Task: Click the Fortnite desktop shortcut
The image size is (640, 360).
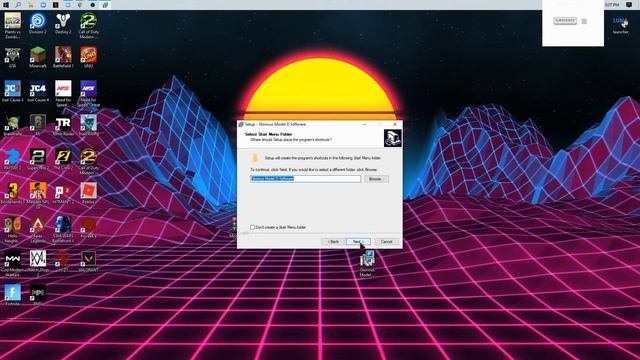Action: tap(12, 296)
